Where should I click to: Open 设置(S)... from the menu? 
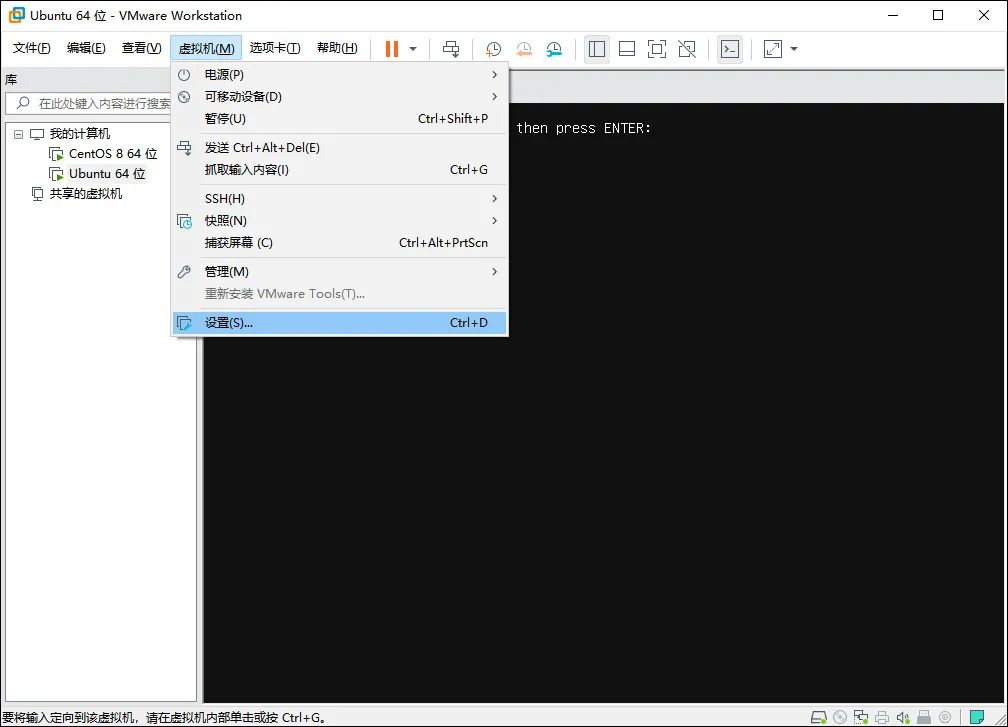click(x=339, y=323)
